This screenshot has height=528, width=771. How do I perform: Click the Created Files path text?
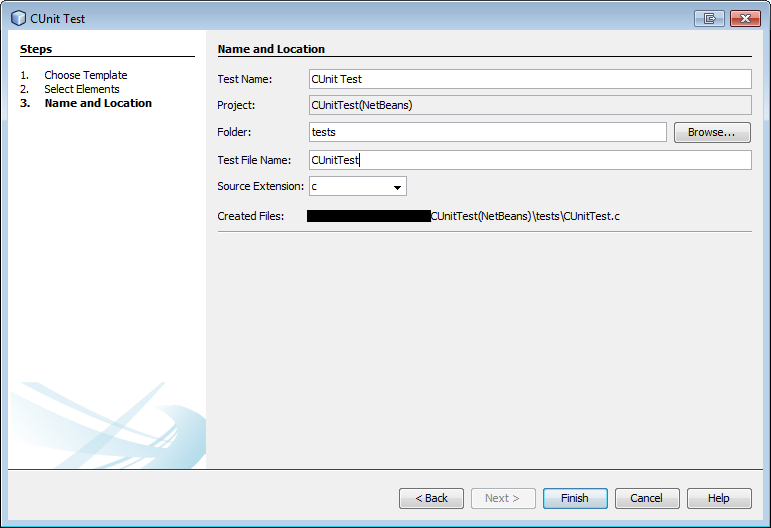[525, 216]
